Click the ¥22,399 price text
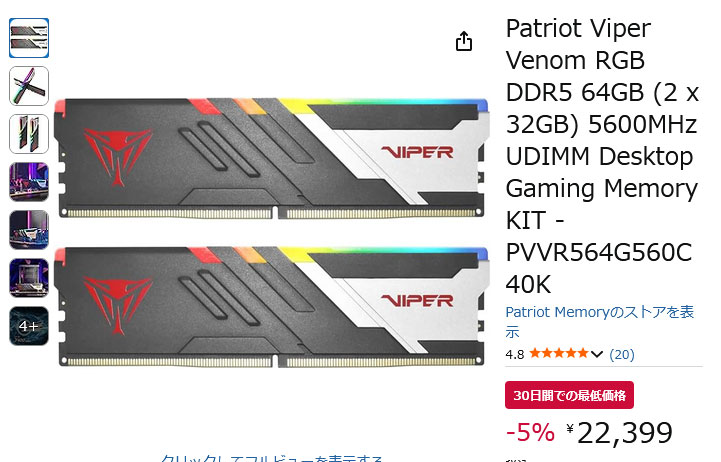The width and height of the screenshot is (721, 462). click(619, 433)
